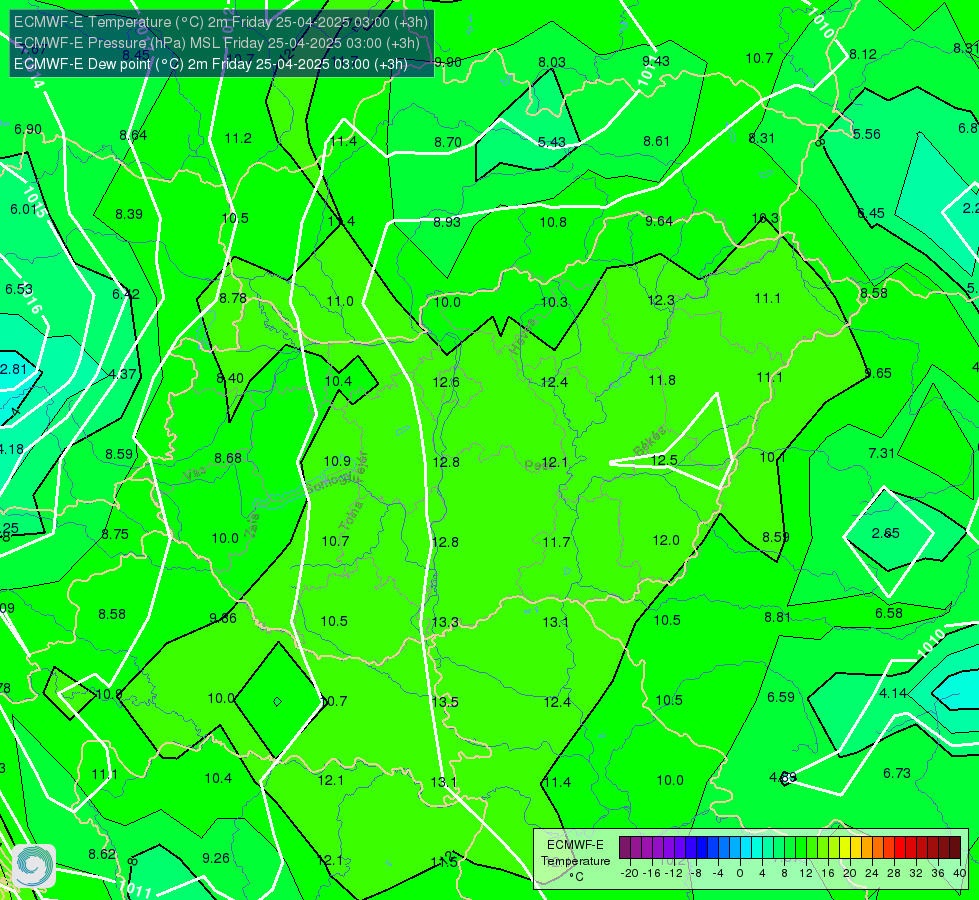This screenshot has width=979, height=900.
Task: Click the 2.81 value in cyan area
Action: coord(14,369)
